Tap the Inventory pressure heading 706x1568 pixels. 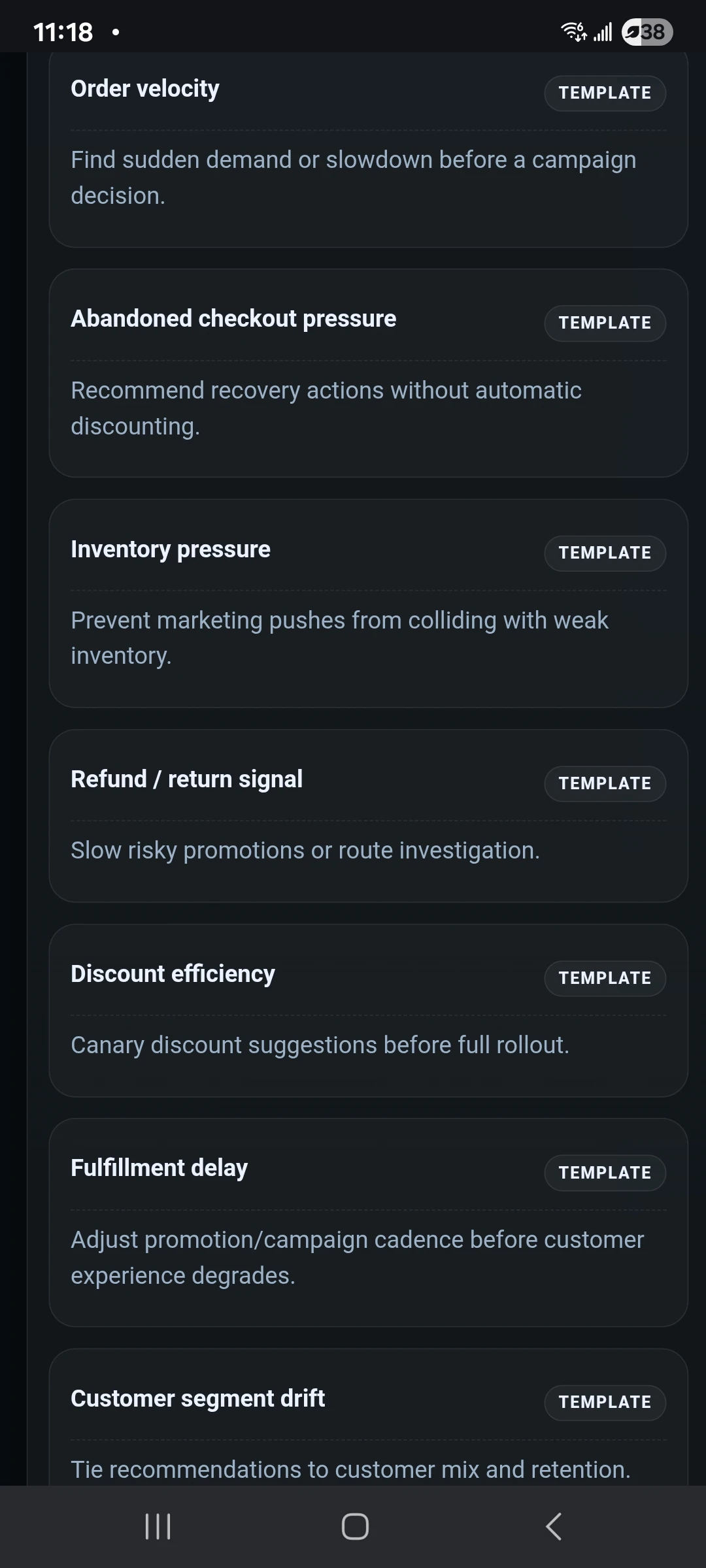pos(170,549)
